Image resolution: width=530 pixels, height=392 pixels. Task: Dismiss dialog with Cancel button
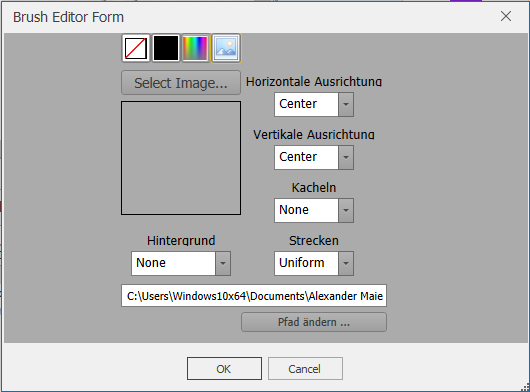(x=305, y=369)
